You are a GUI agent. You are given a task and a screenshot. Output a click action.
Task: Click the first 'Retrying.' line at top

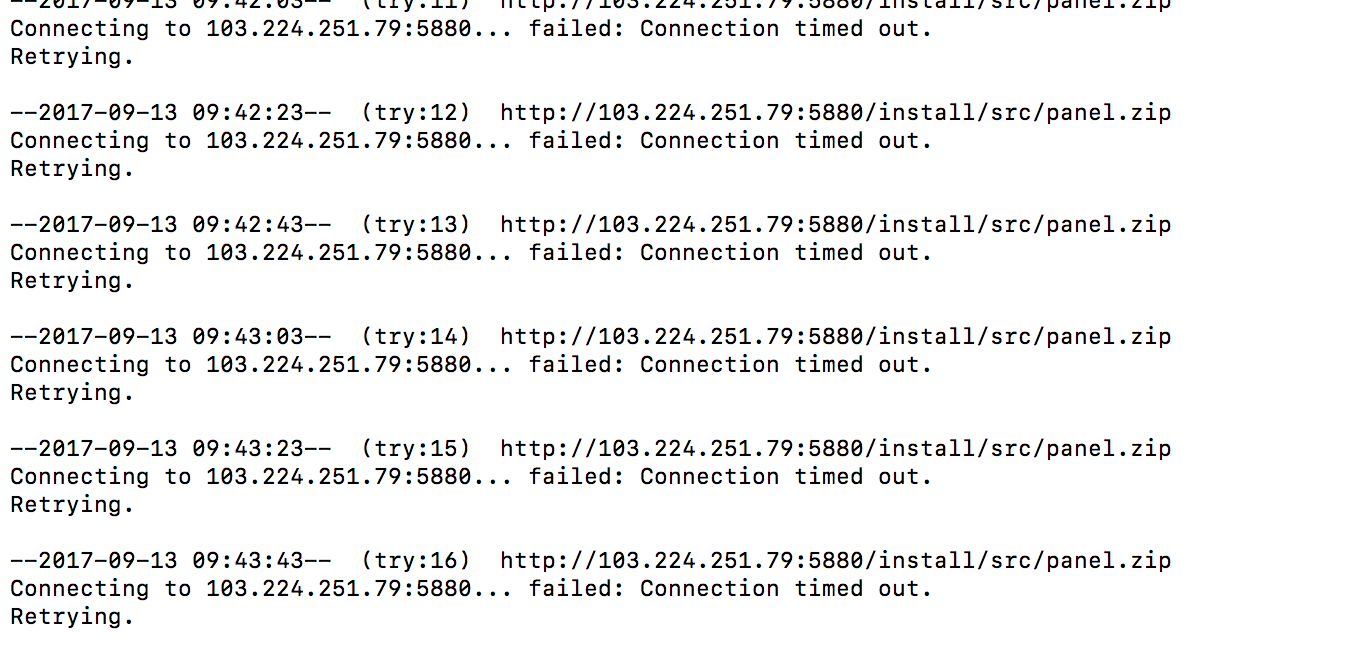click(x=72, y=57)
